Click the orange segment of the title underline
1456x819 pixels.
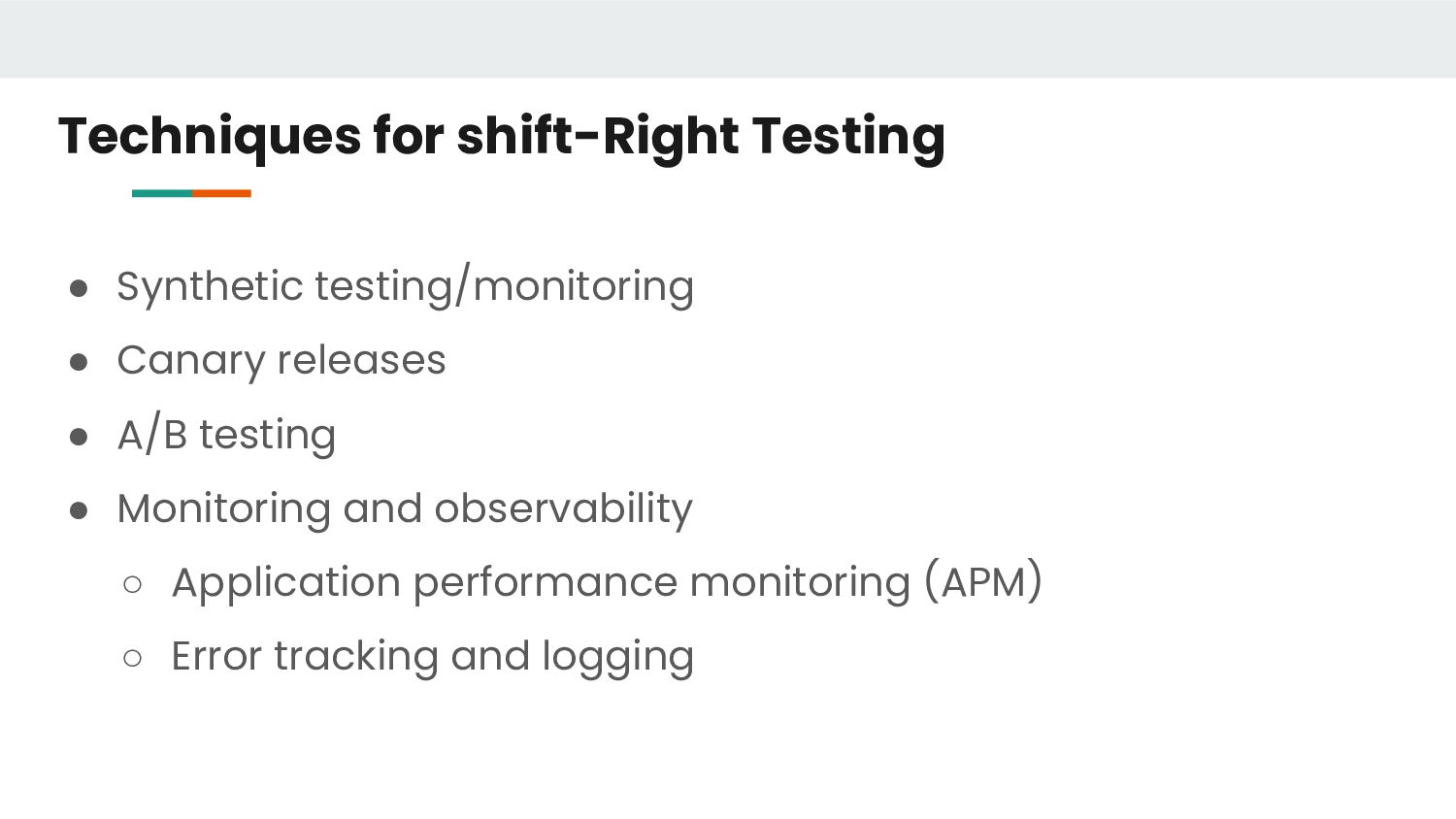(222, 193)
